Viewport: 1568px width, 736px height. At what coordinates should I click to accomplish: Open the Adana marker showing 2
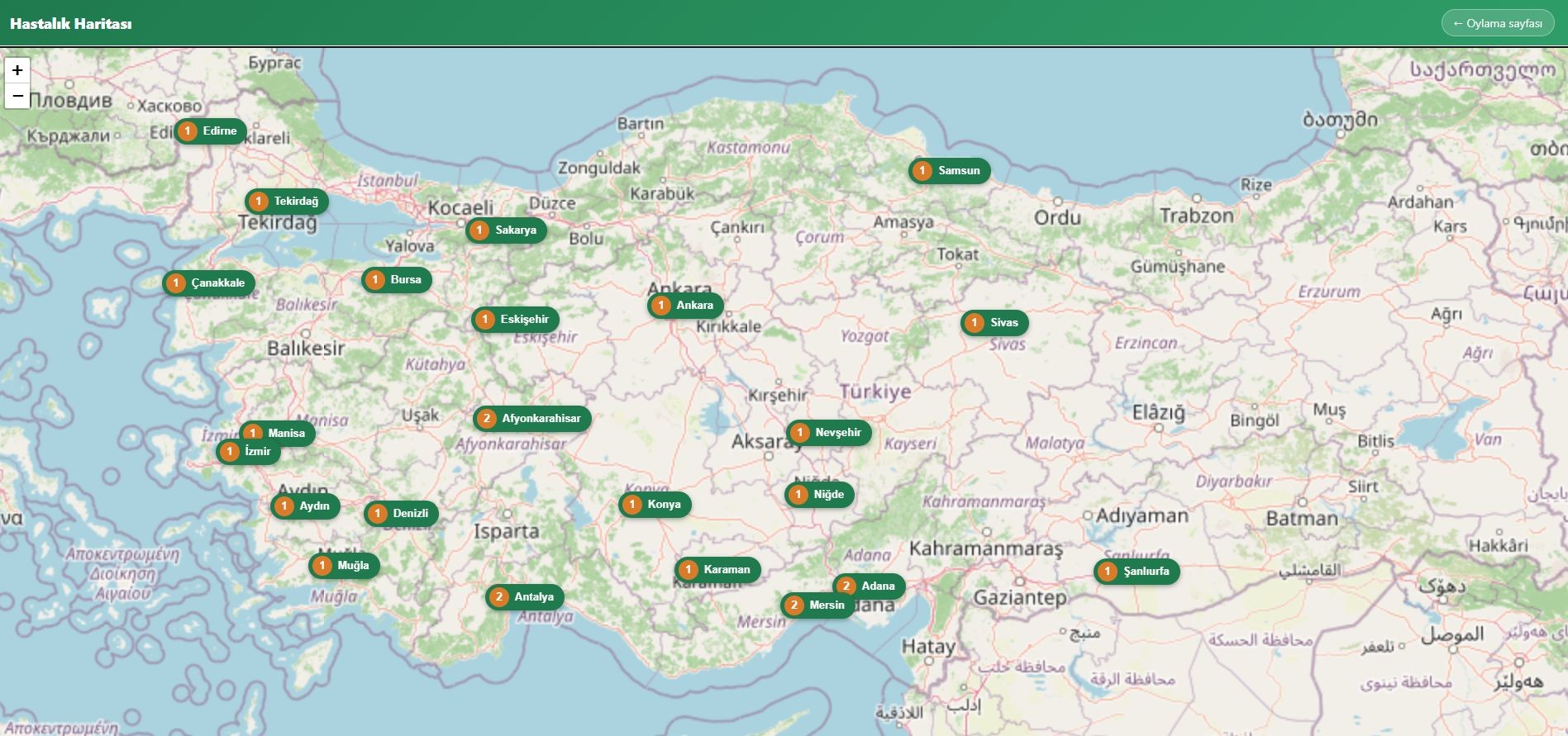[869, 586]
